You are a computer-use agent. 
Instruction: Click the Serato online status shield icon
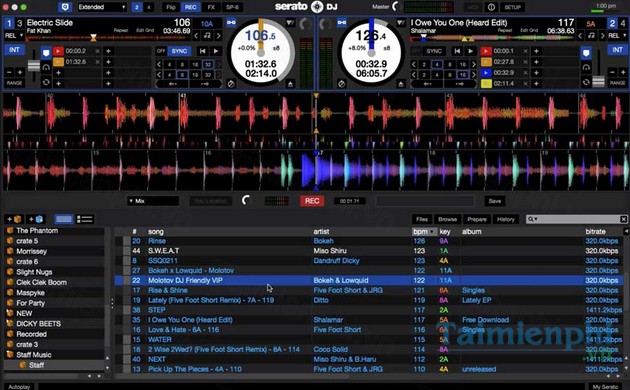pos(65,7)
